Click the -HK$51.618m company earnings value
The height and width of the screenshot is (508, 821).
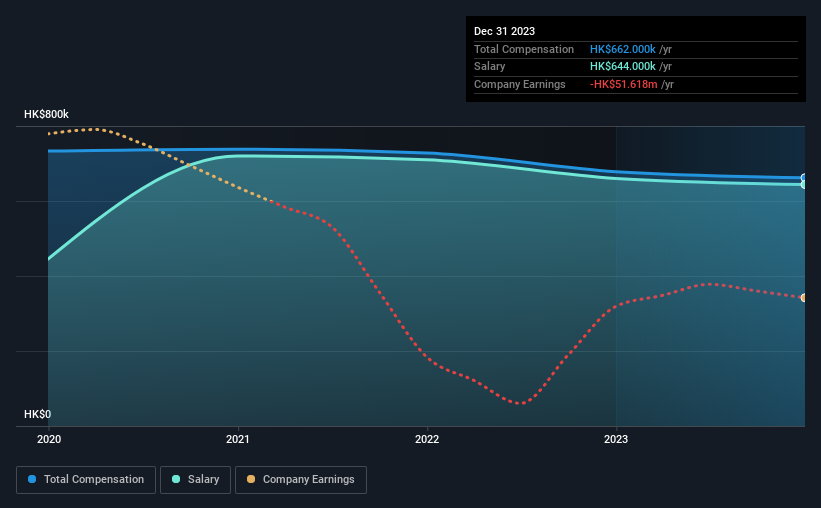pos(623,84)
